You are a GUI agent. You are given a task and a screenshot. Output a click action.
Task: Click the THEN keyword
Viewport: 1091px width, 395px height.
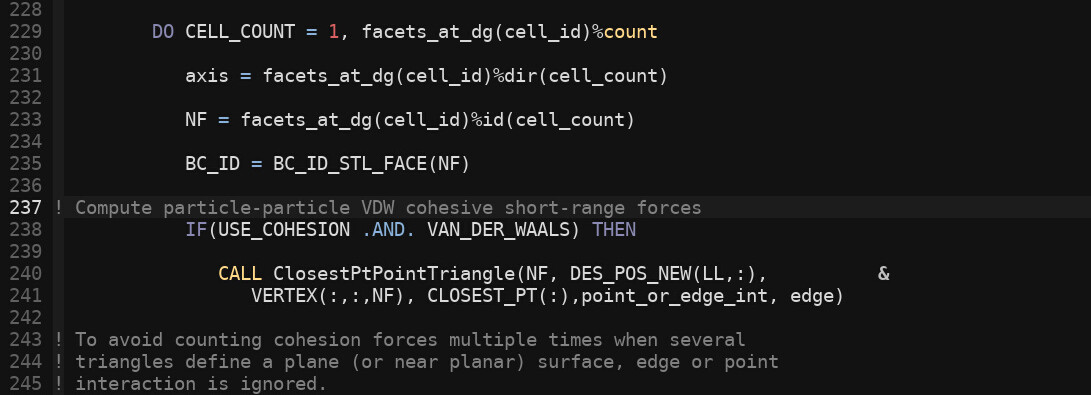tap(614, 229)
